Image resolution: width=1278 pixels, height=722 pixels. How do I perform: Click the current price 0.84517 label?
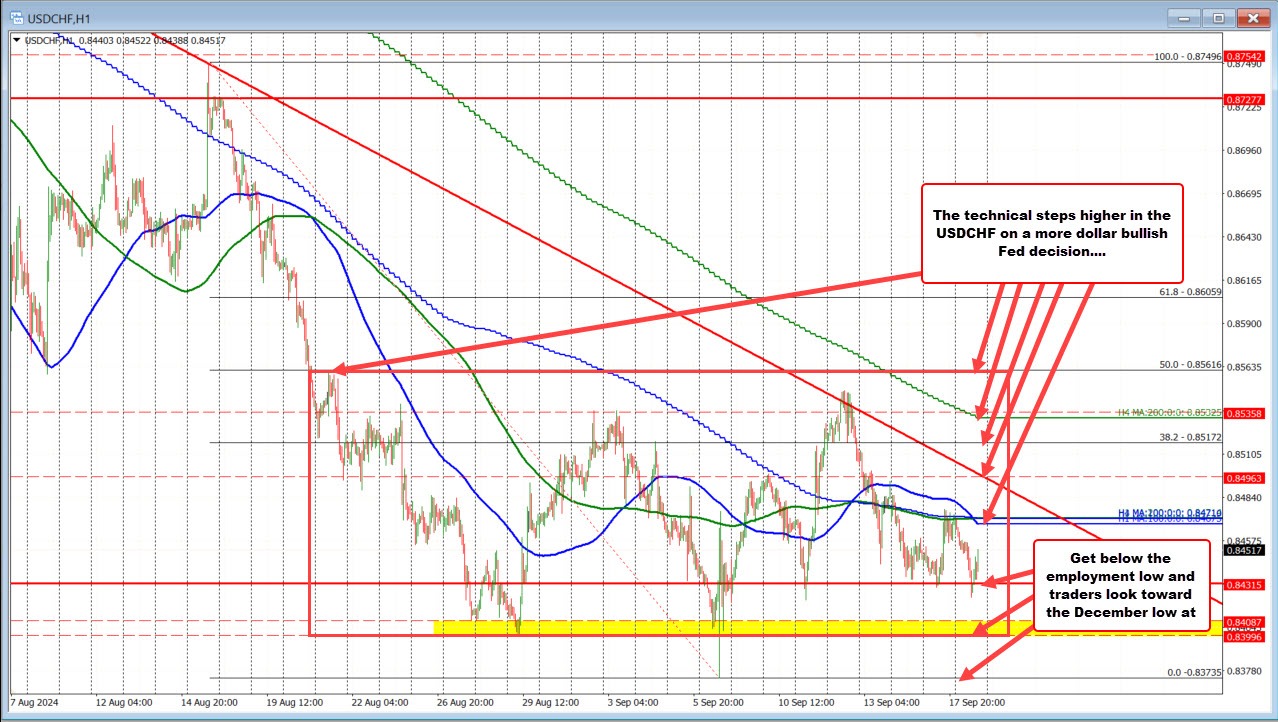click(1244, 550)
